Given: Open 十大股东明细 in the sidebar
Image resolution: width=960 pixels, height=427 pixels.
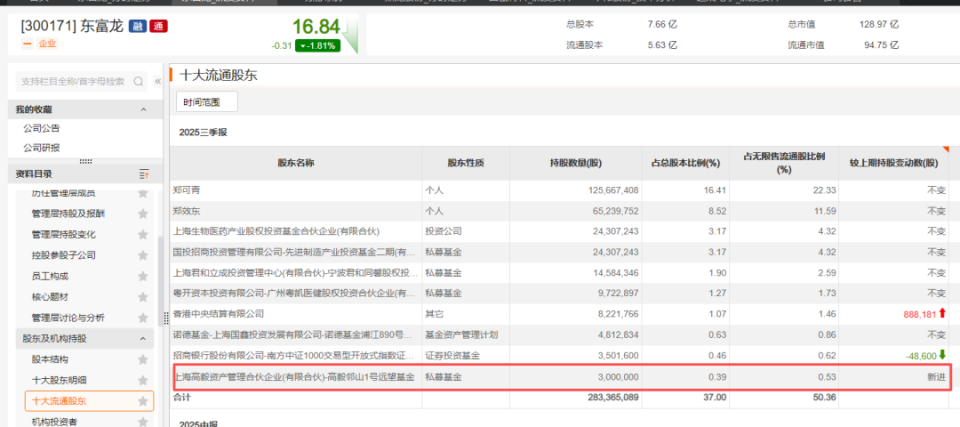Looking at the screenshot, I should coord(59,380).
